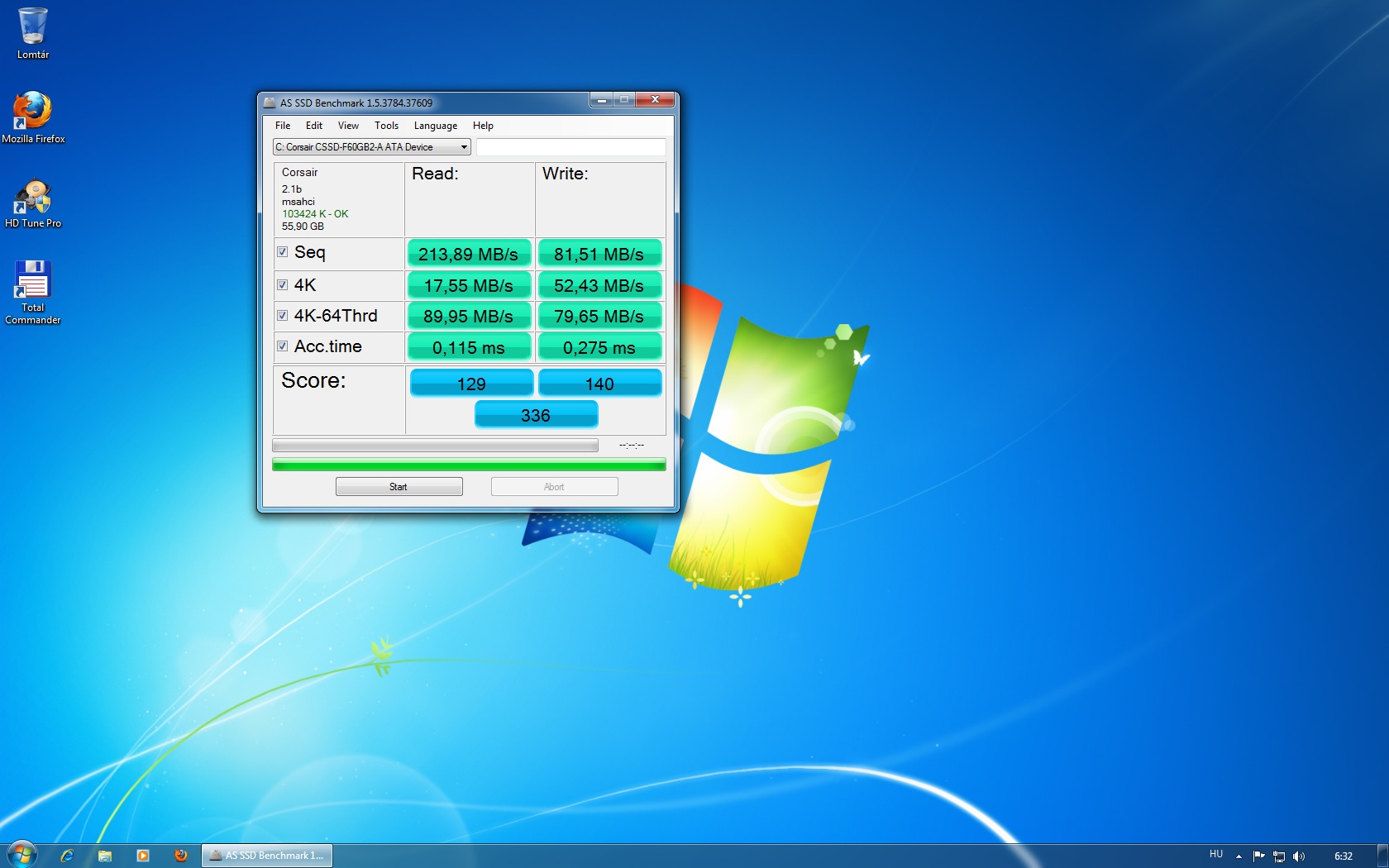
Task: Launch Internet Explorer from the taskbar
Action: coord(67,856)
